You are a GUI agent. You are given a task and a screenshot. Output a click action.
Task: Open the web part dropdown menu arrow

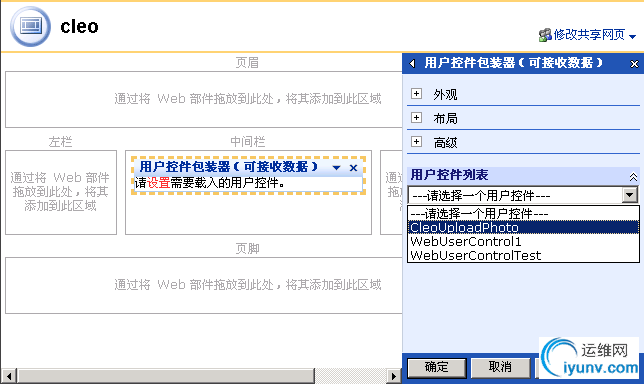tap(336, 168)
